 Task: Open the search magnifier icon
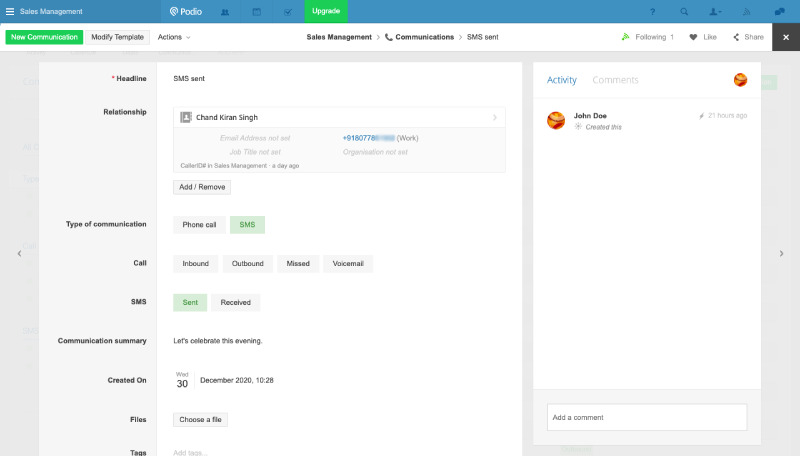(684, 11)
